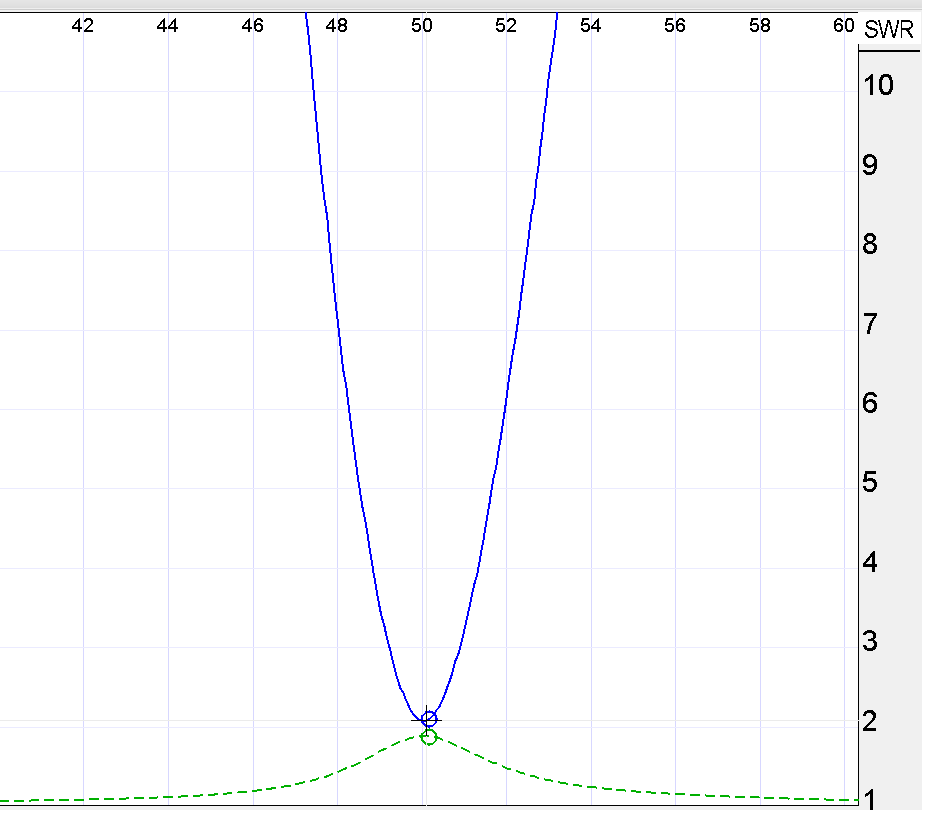The image size is (930, 820).
Task: Click the SWR value 8 on the right scale
Action: tap(870, 244)
